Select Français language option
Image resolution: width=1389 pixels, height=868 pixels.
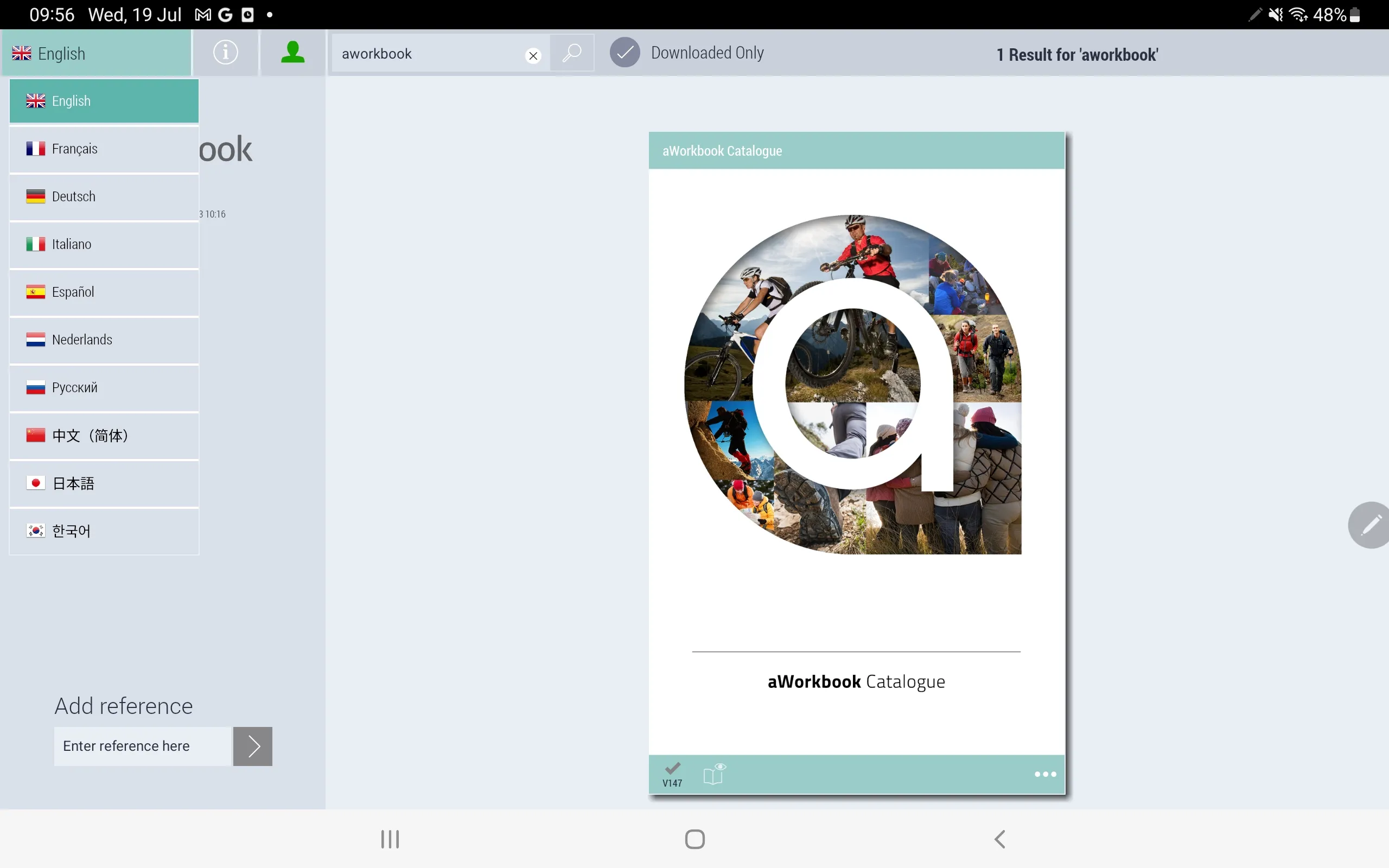[x=103, y=148]
